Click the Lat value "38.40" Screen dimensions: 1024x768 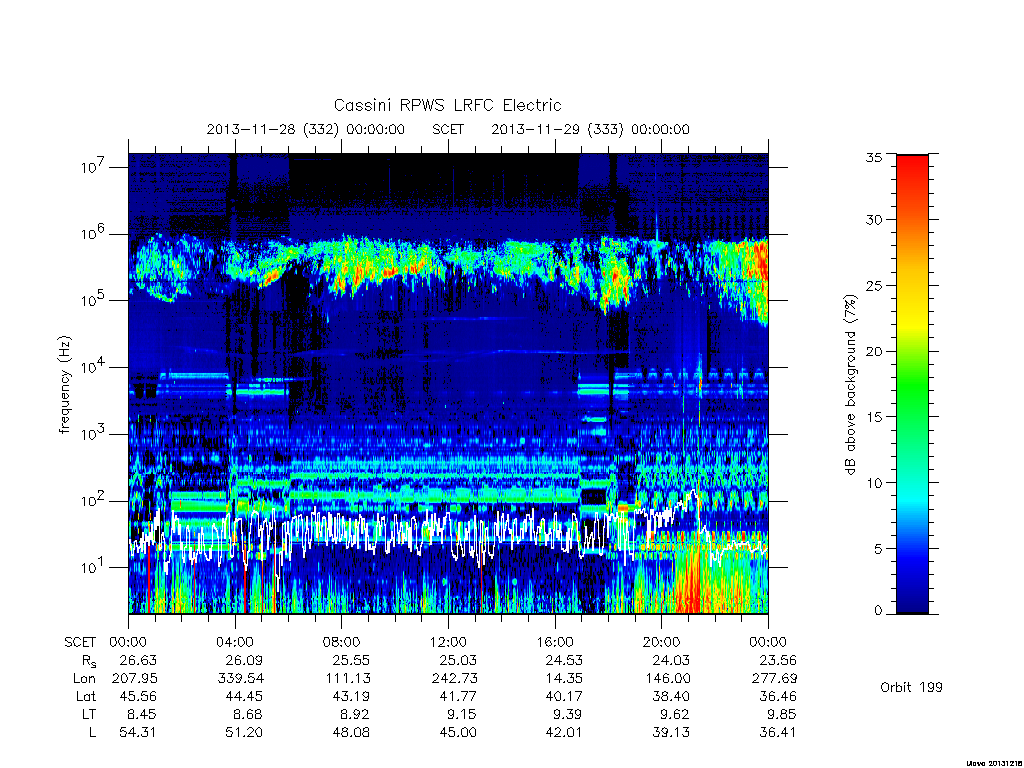671,696
